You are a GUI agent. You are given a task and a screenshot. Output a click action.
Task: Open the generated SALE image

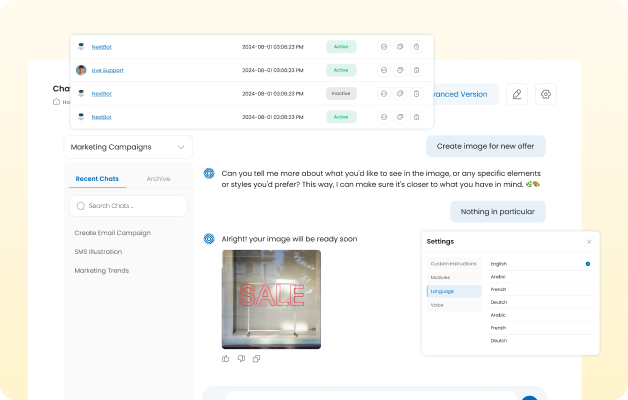271,299
